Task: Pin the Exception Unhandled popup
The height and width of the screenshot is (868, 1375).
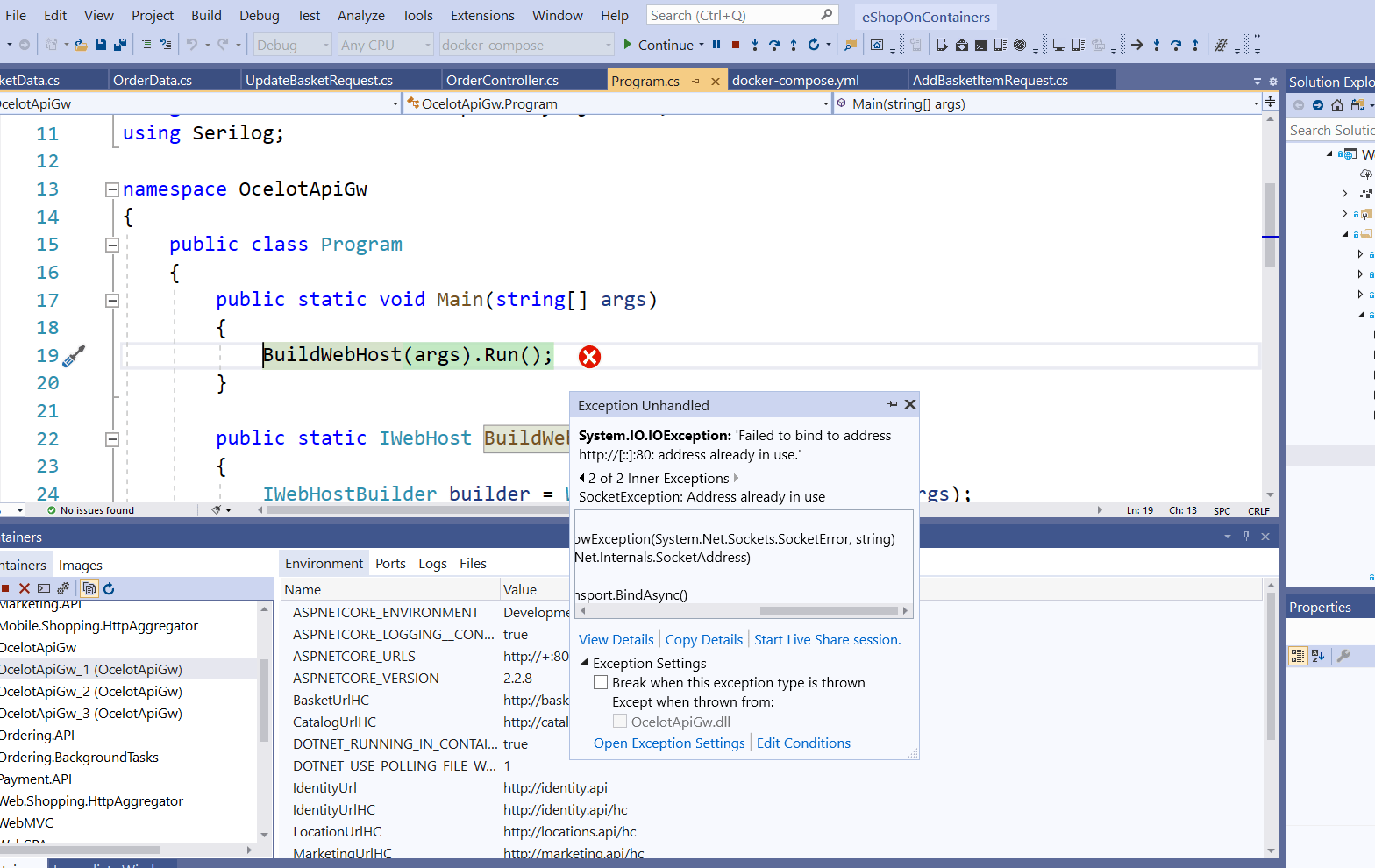Action: 893,404
